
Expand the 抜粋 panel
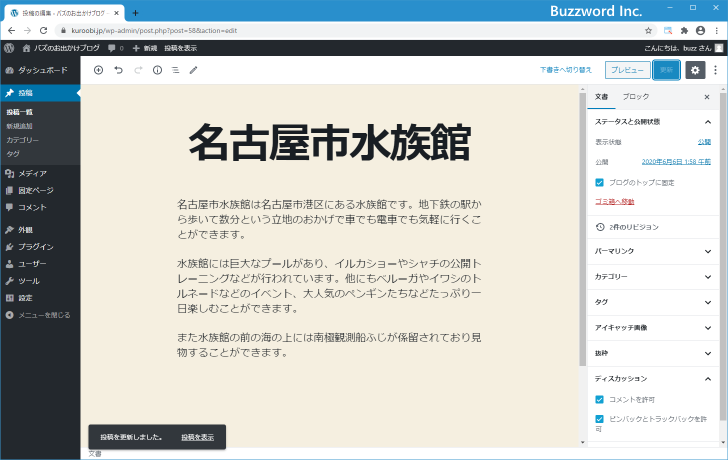(x=653, y=353)
